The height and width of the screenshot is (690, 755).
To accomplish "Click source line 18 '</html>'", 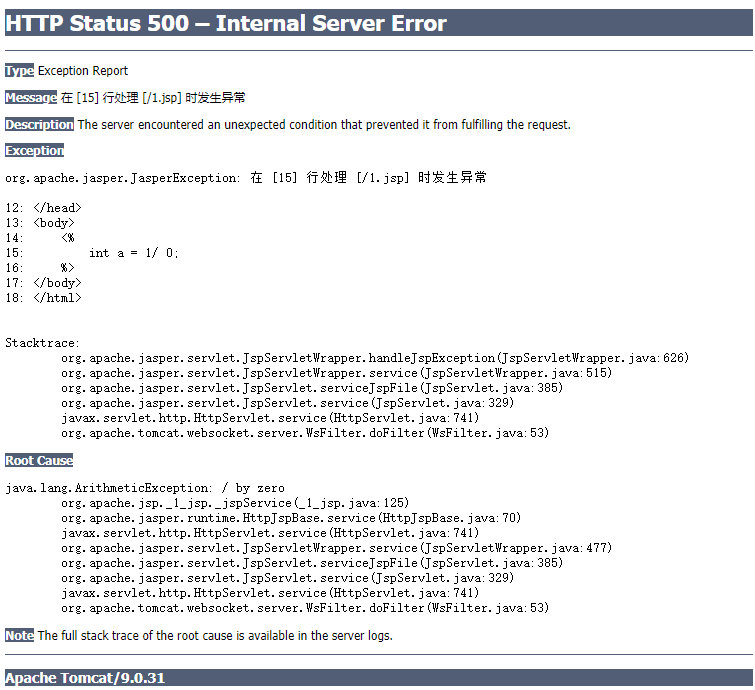I will [x=43, y=298].
